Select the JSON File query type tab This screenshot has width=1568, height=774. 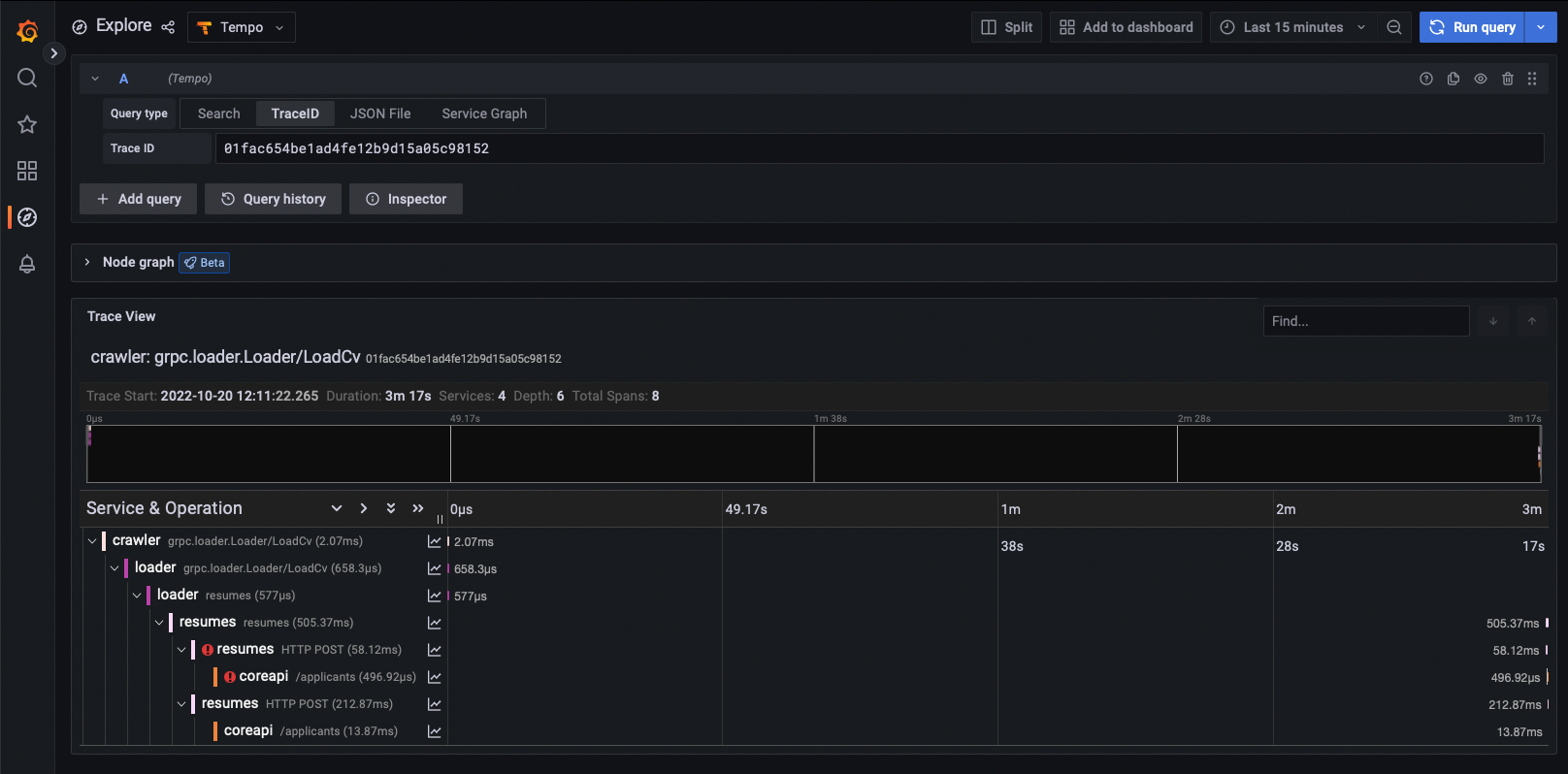pyautogui.click(x=380, y=113)
